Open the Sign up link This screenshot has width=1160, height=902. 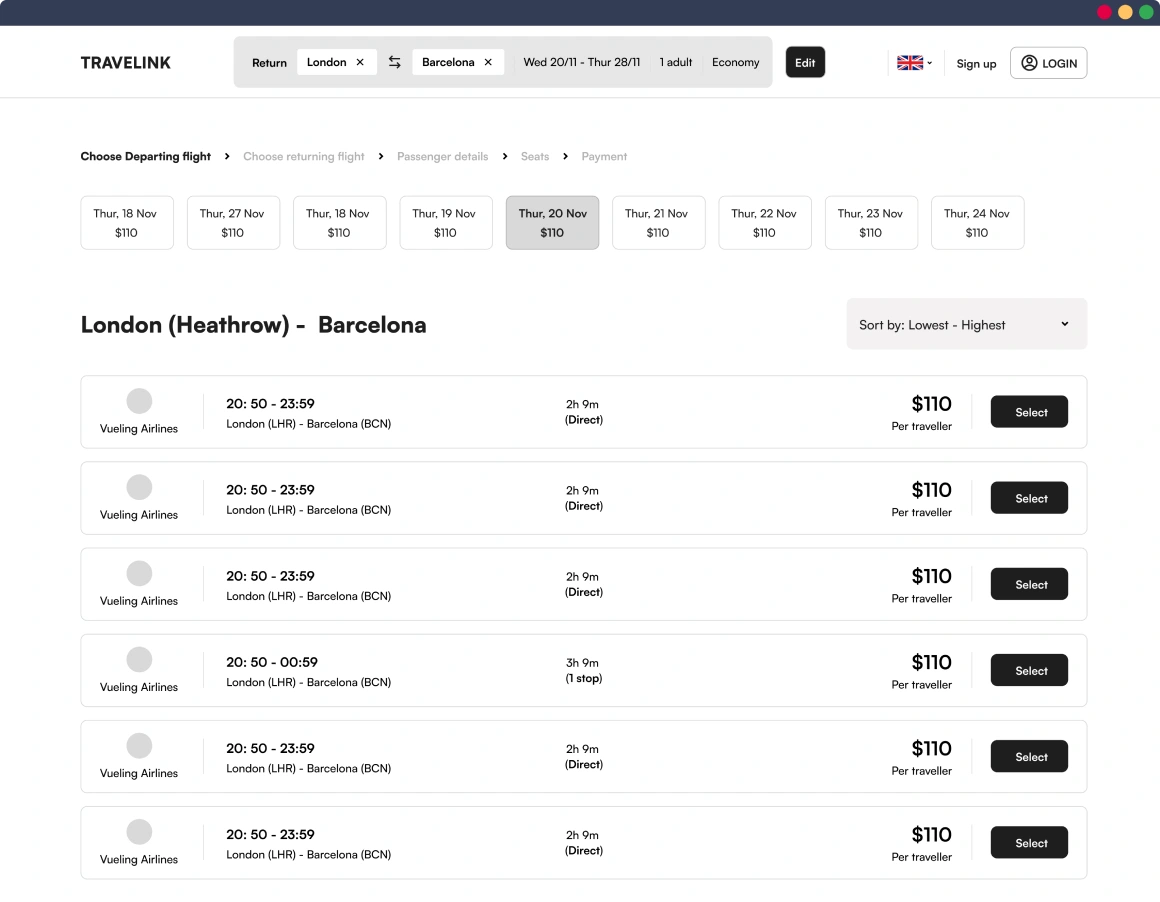976,63
